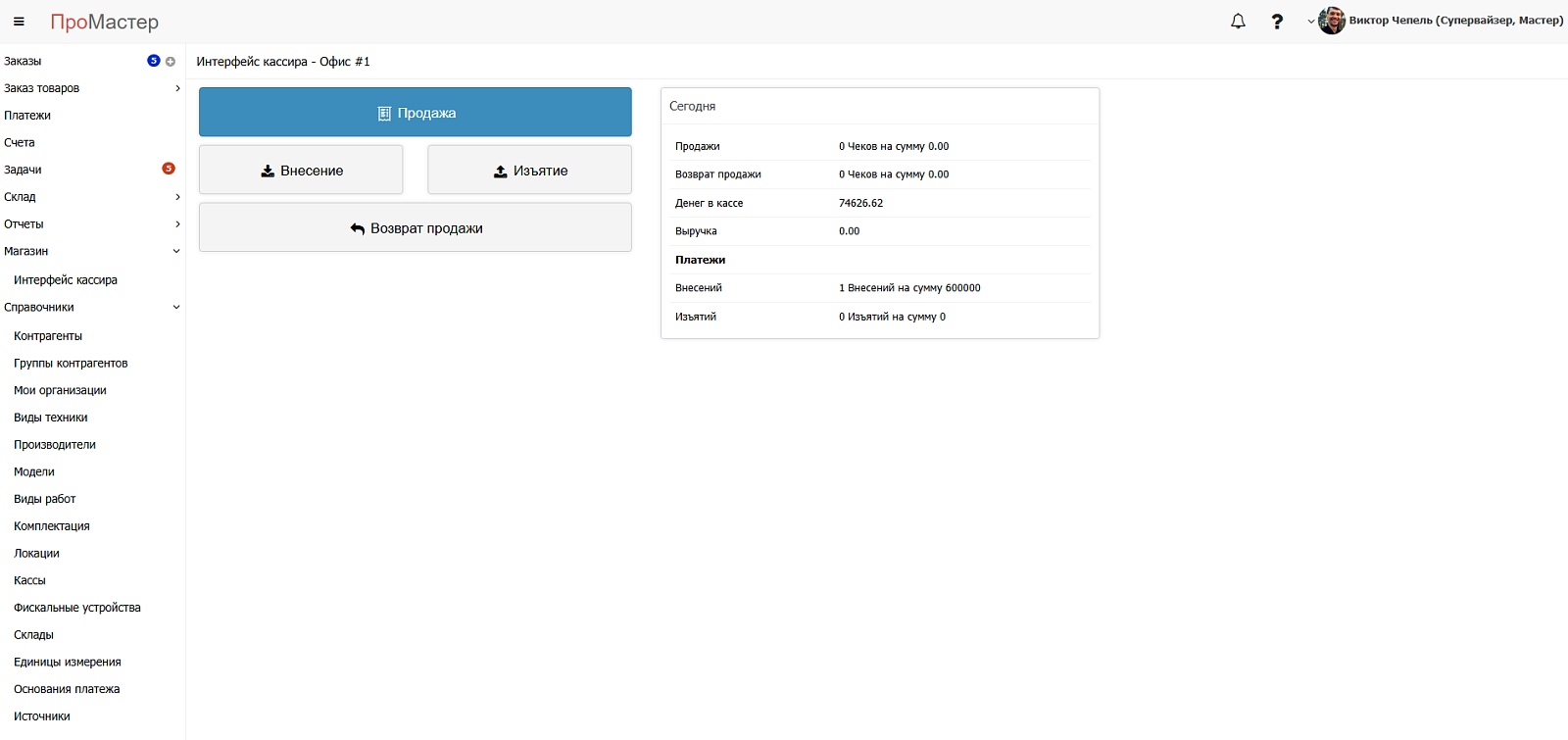The width and height of the screenshot is (1568, 740).
Task: Collapse the Магазин section
Action: (x=176, y=251)
